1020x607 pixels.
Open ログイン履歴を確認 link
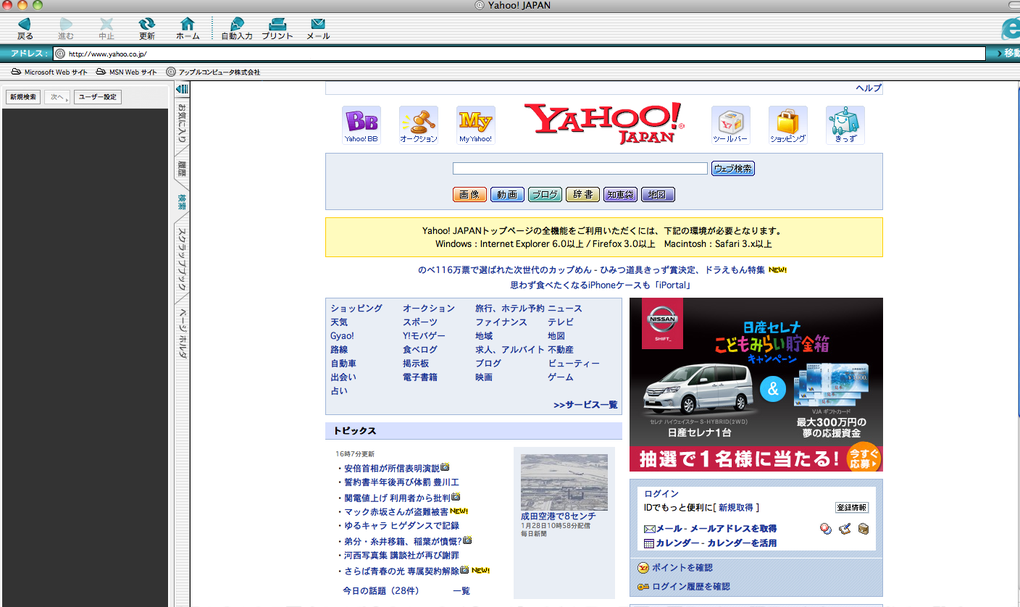click(690, 587)
